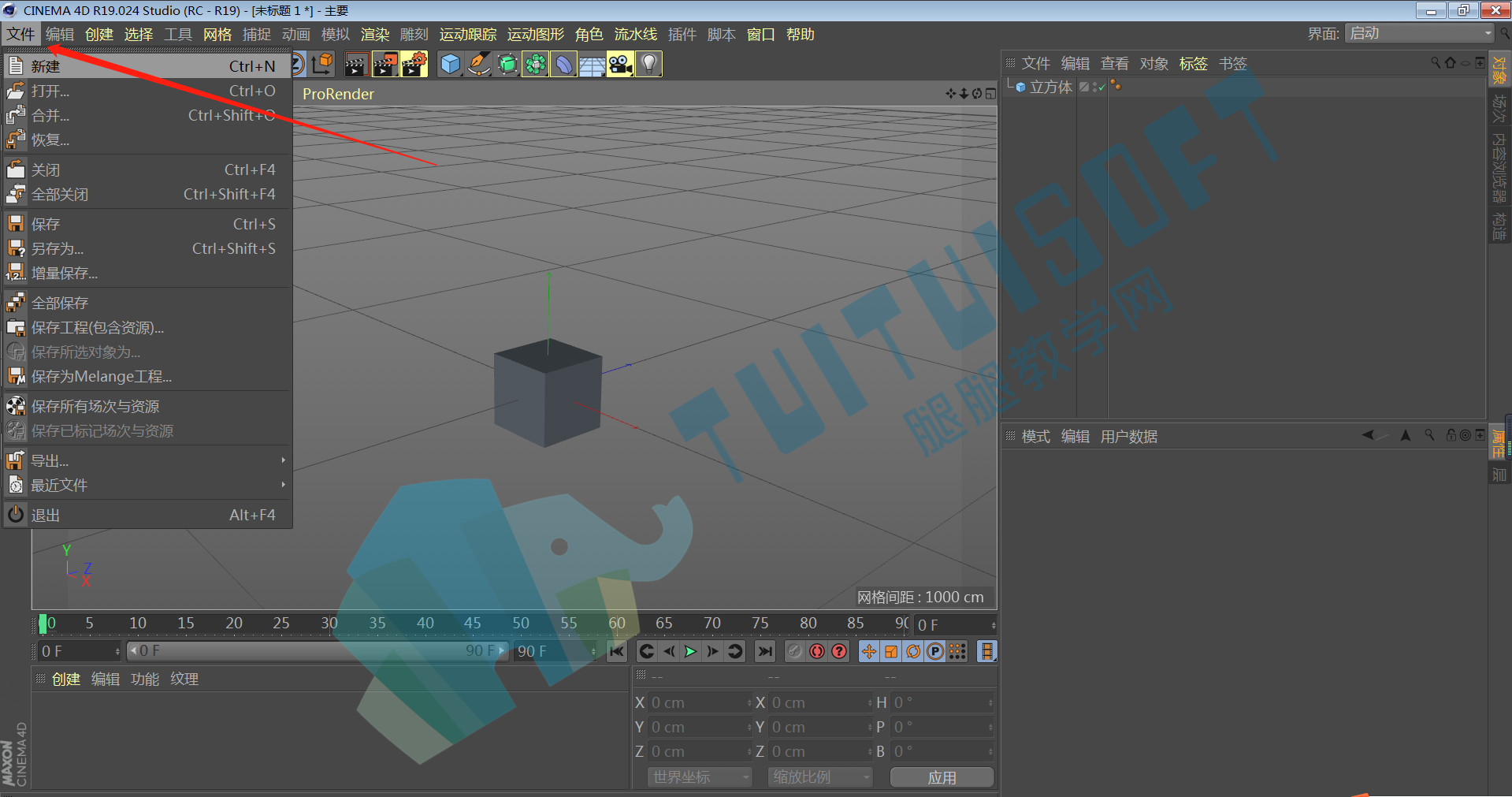Expand the 导出 submenu
1512x797 pixels.
tap(147, 460)
